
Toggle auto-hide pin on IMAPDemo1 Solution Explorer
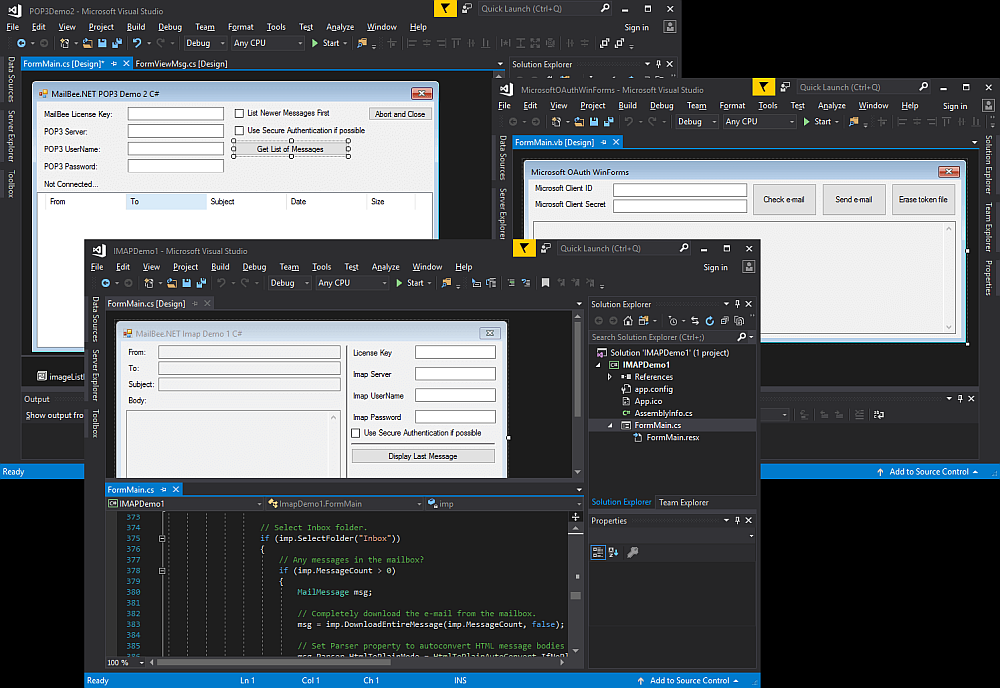click(737, 304)
